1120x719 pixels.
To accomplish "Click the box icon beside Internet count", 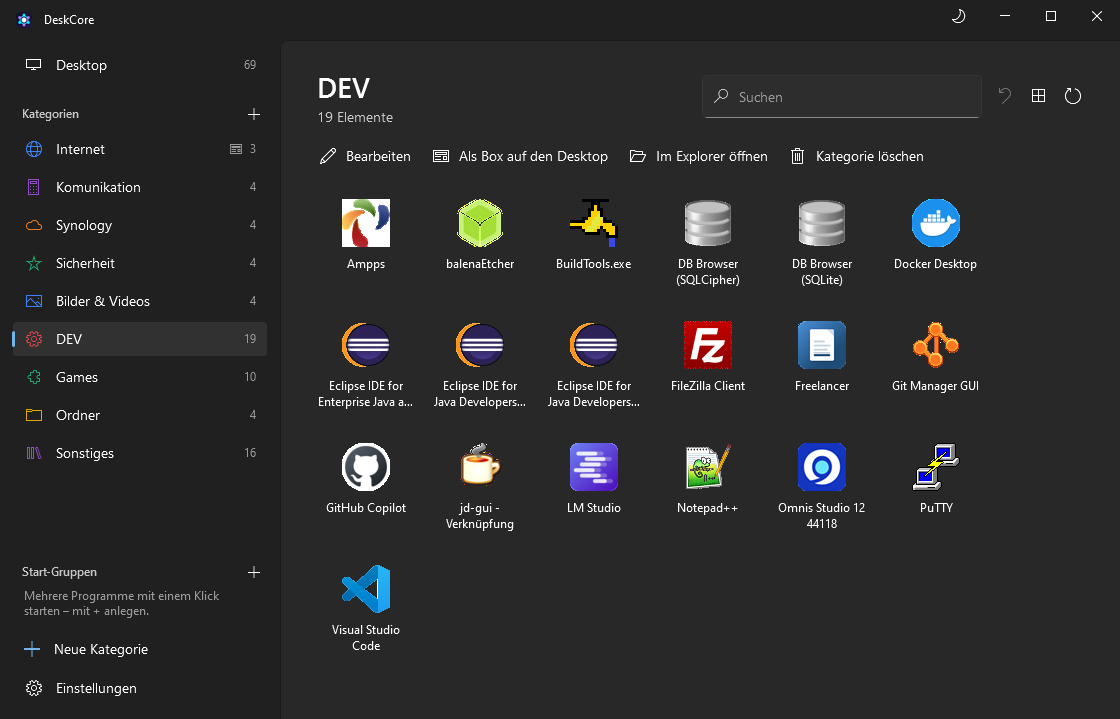I will pyautogui.click(x=236, y=149).
